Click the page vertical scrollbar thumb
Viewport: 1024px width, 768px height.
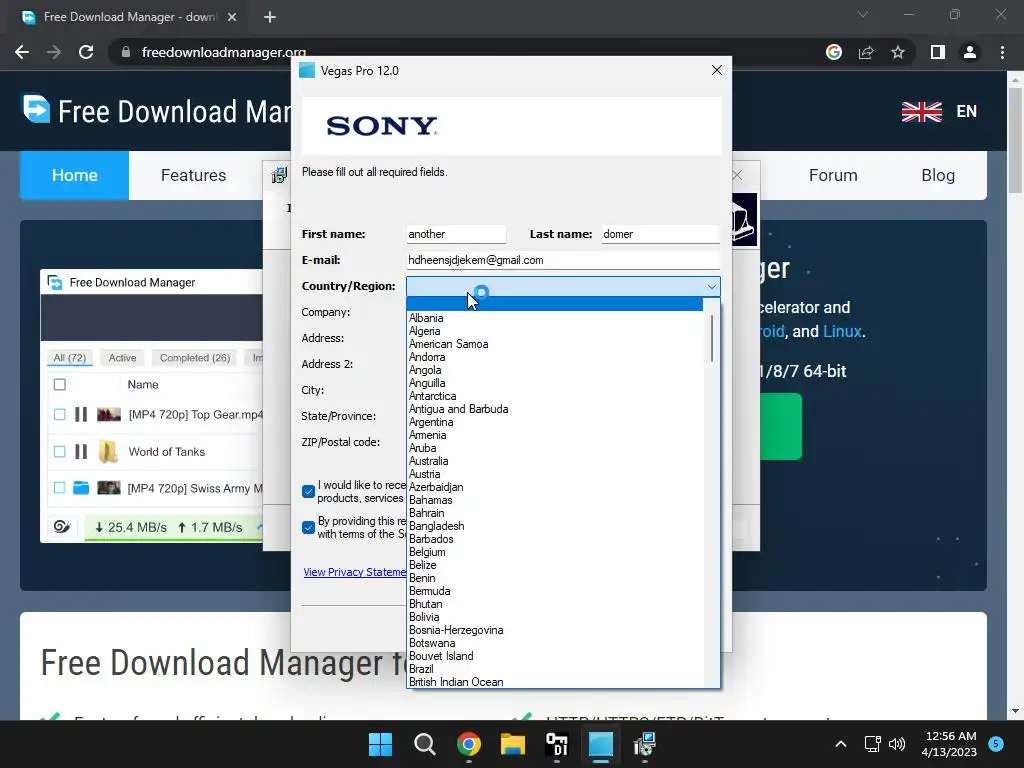tap(1015, 140)
